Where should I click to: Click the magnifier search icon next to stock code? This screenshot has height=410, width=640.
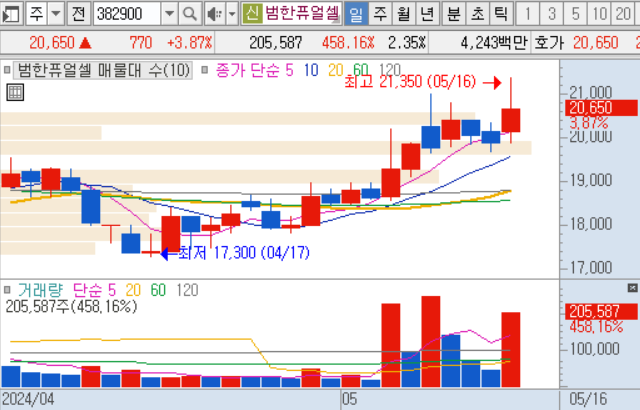click(x=189, y=14)
